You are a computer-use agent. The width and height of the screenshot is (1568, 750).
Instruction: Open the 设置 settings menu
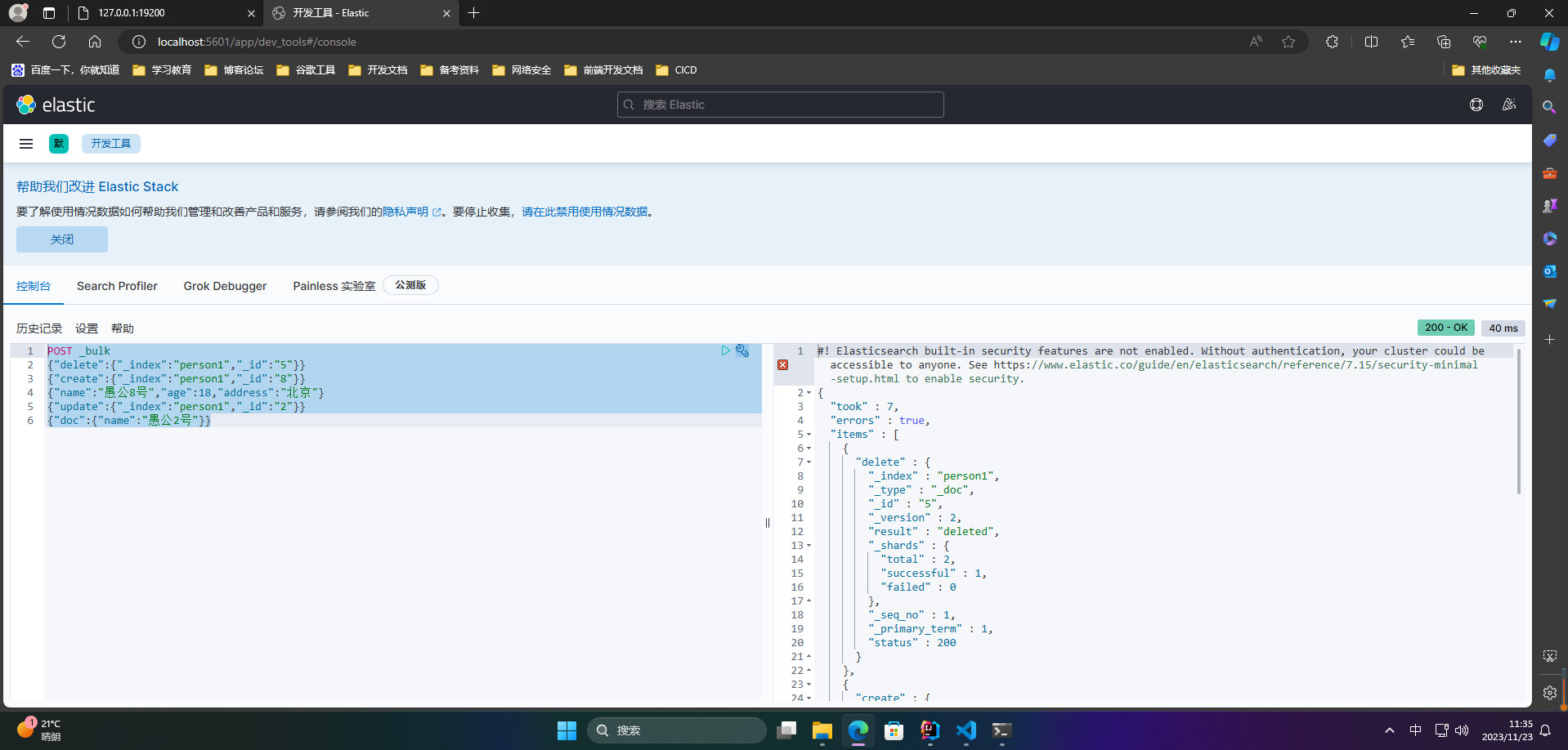click(87, 328)
